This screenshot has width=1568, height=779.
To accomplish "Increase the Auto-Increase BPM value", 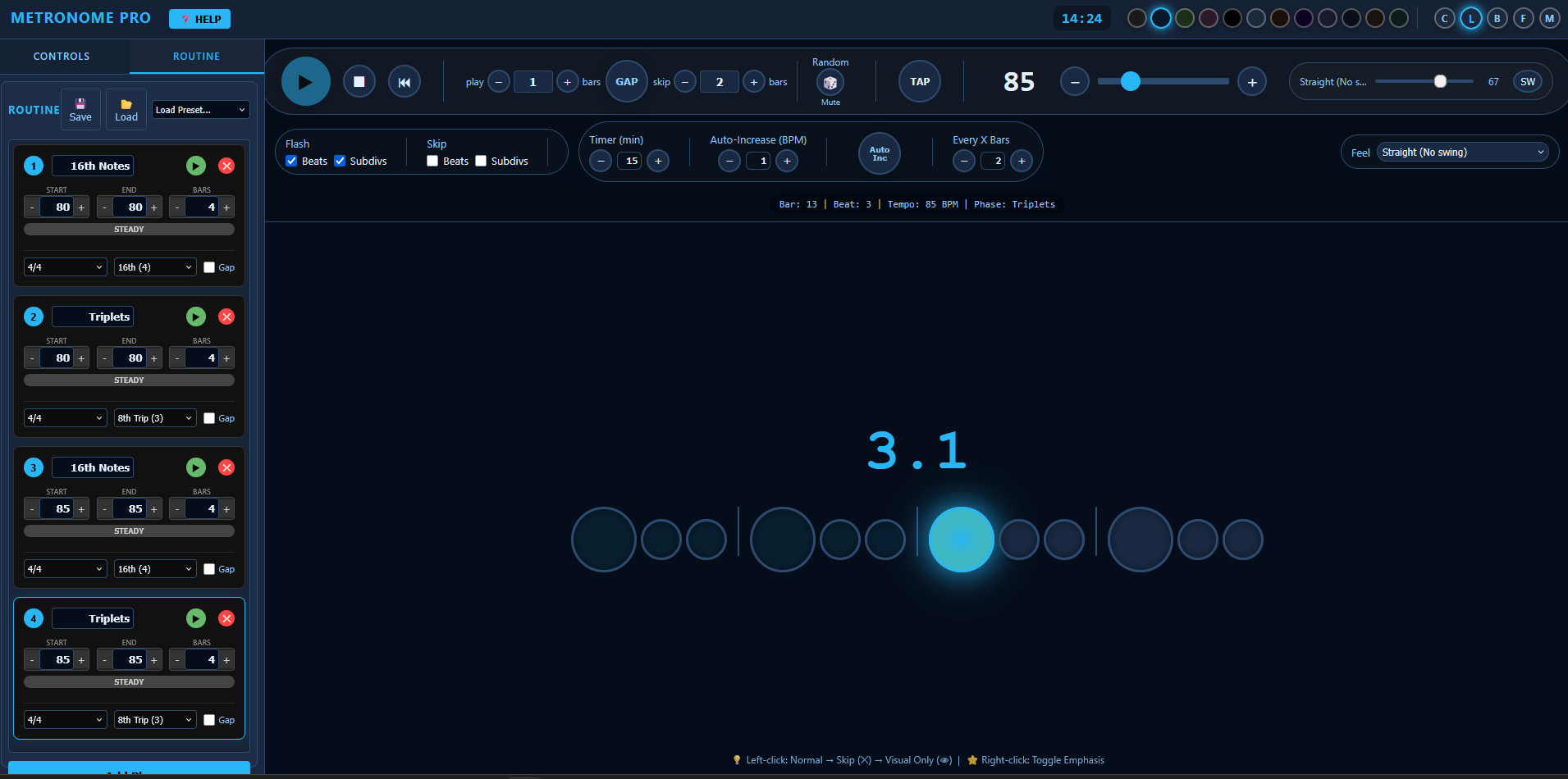I will (787, 161).
